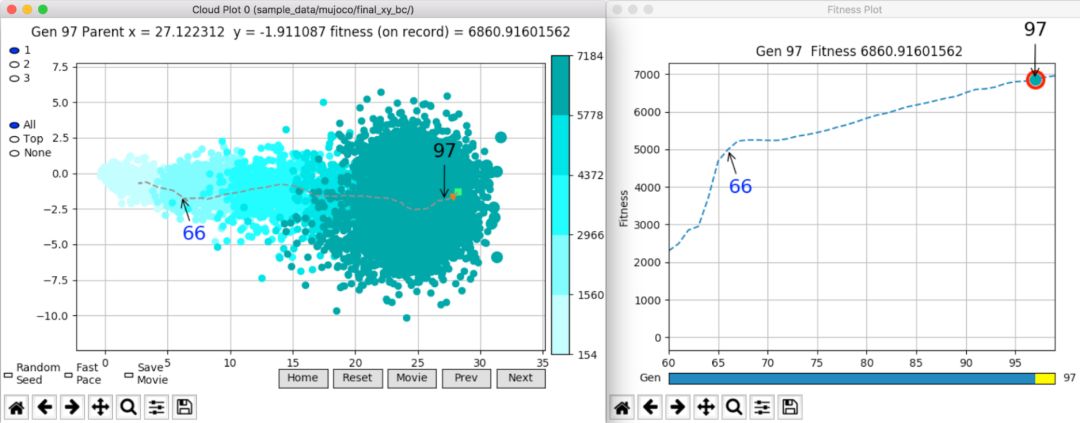Screen dimensions: 1080x423
Task: Select radio option 1
Action: 14,50
